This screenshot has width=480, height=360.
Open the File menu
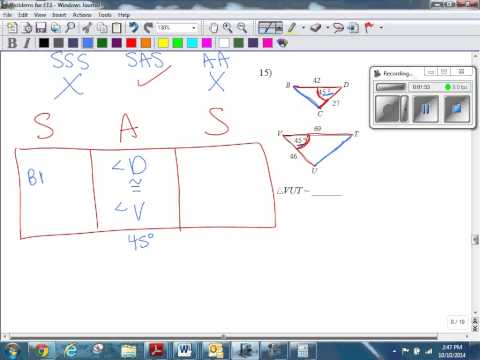point(7,15)
